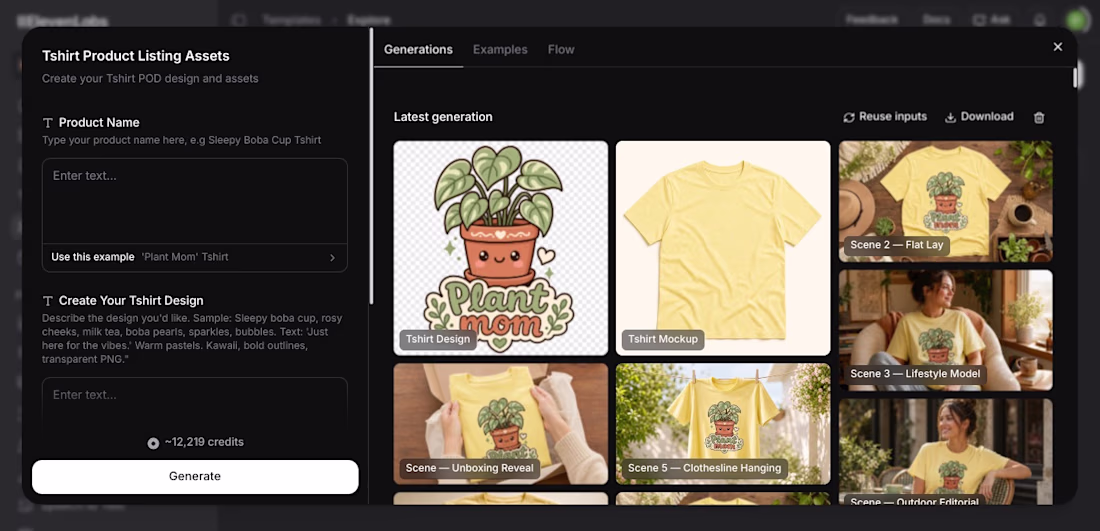Viewport: 1100px width, 531px height.
Task: Click the Generate button
Action: pos(195,476)
